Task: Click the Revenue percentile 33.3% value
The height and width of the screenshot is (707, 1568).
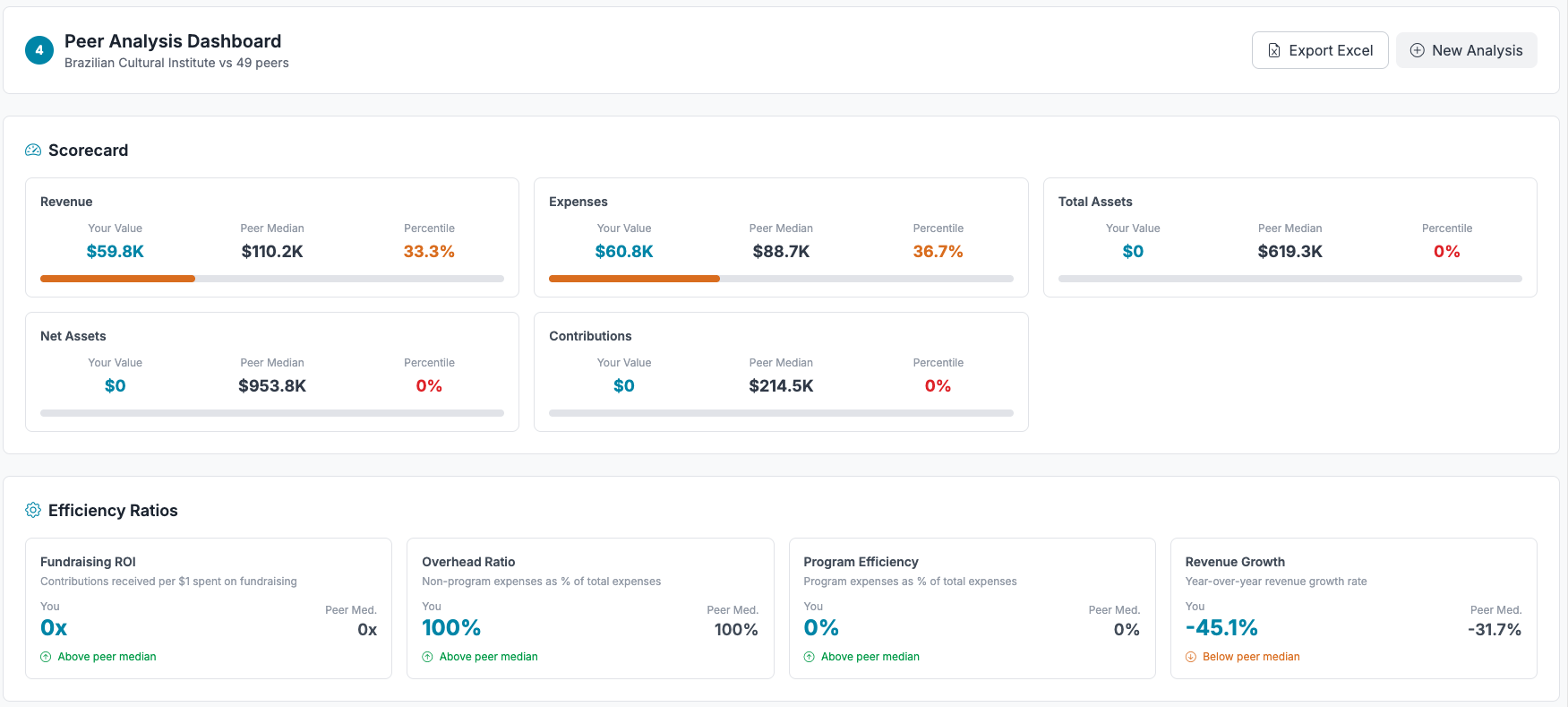Action: (x=429, y=252)
